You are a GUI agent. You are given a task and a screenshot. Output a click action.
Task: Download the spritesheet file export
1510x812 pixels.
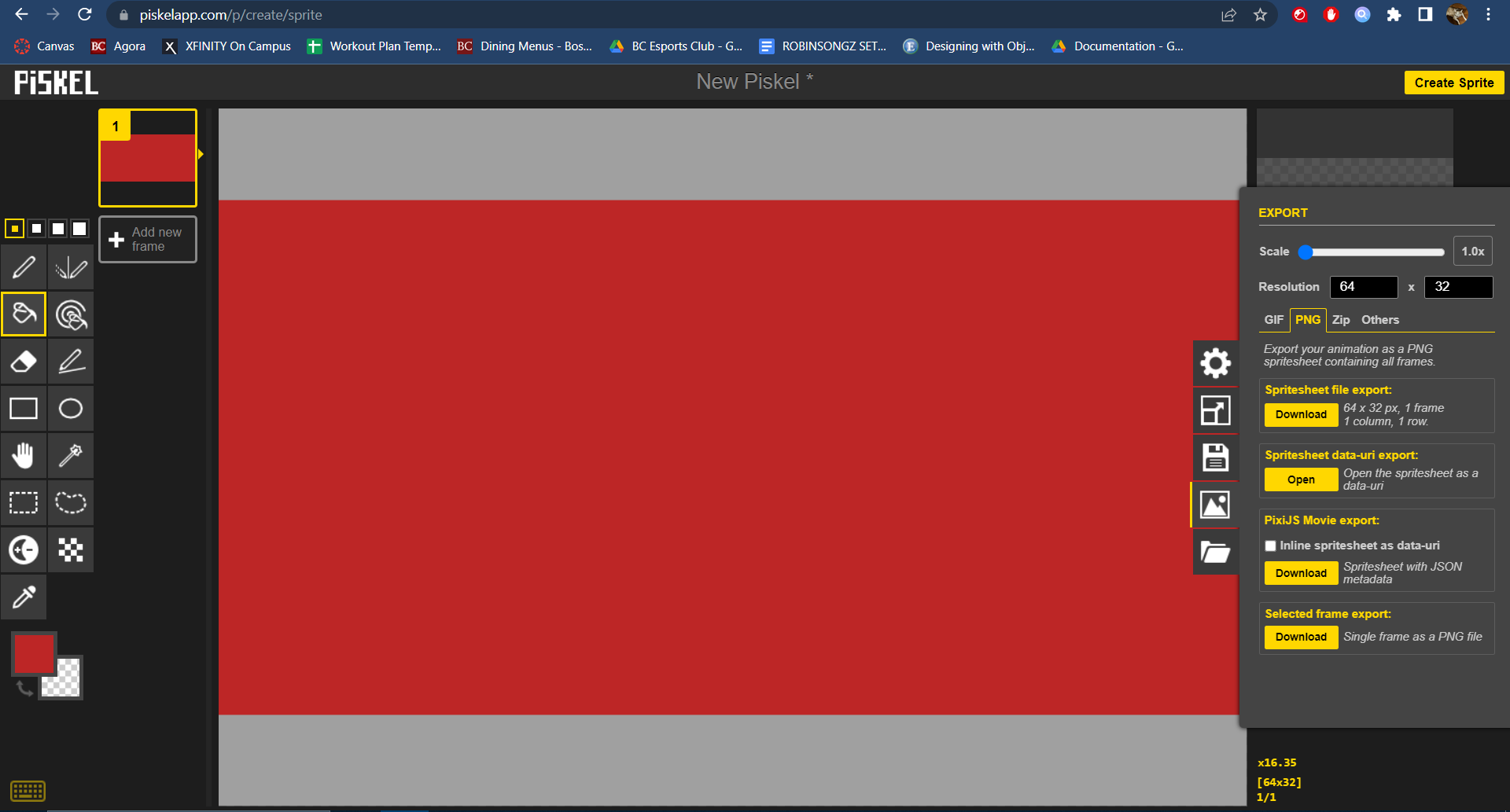coord(1301,415)
